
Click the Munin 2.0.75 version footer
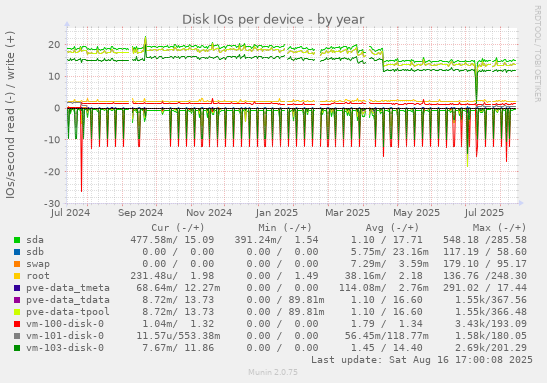(x=273, y=372)
